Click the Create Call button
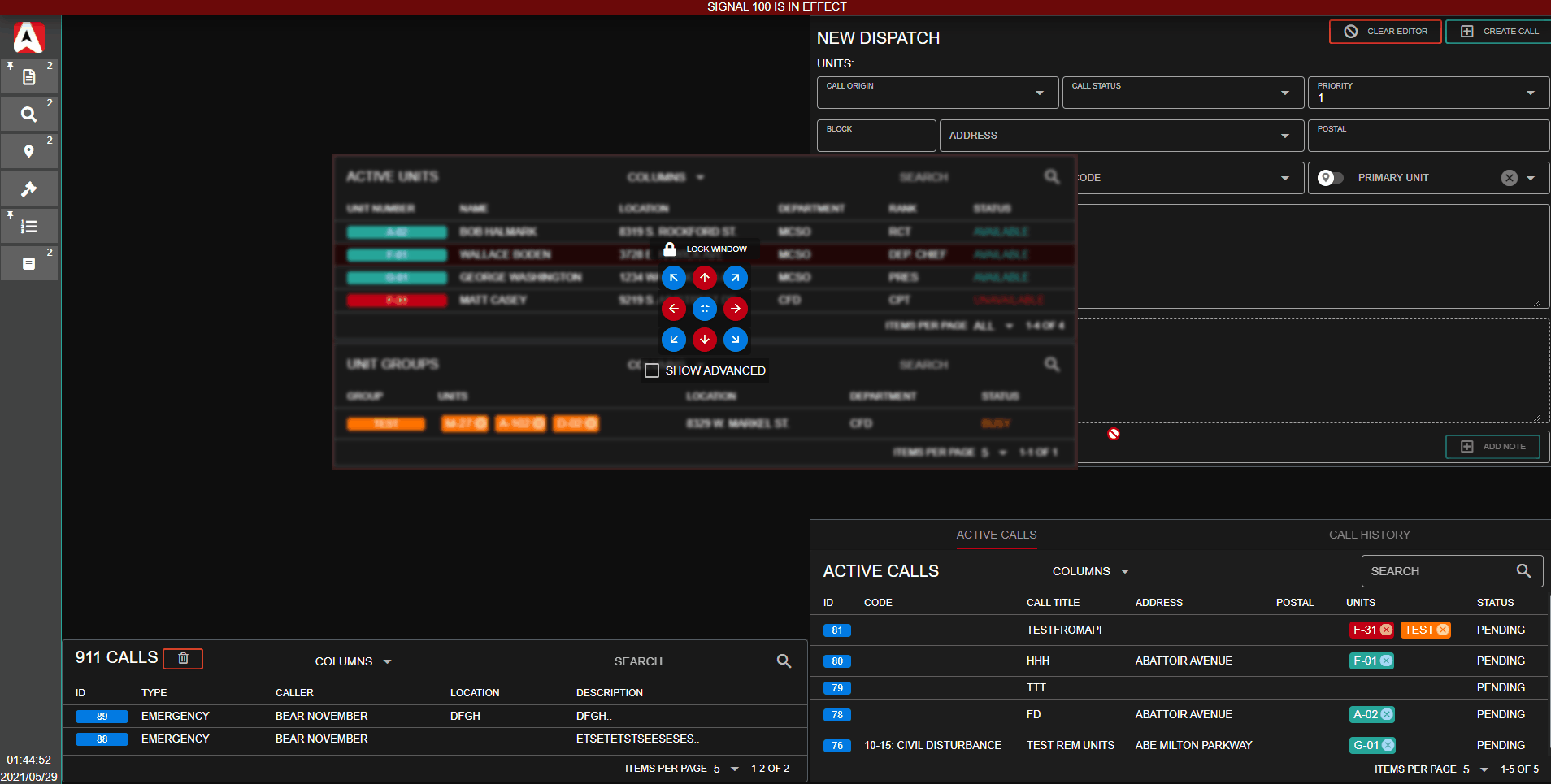The image size is (1551, 784). (1500, 32)
